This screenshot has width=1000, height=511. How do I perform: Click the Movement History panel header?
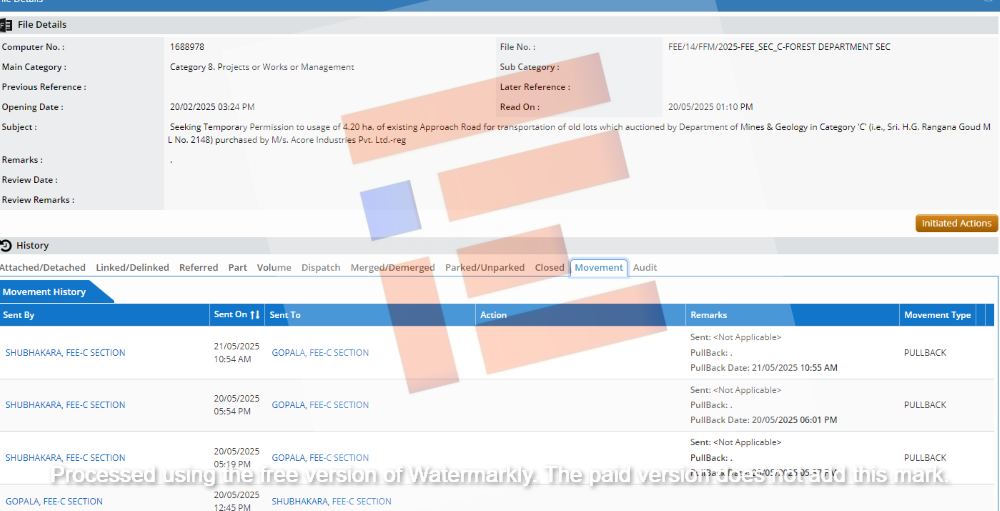click(x=45, y=292)
